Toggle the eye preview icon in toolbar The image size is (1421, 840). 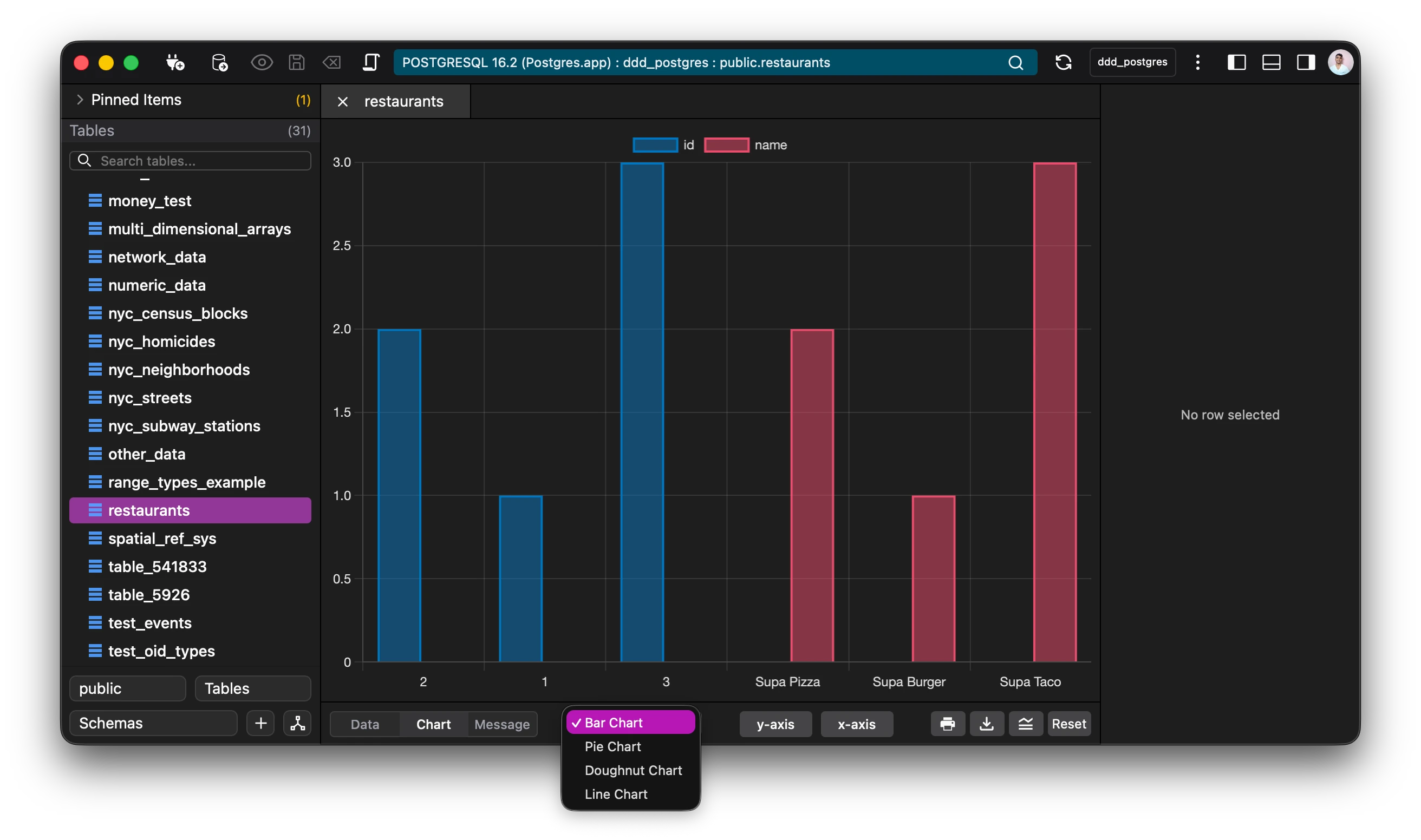pyautogui.click(x=262, y=62)
